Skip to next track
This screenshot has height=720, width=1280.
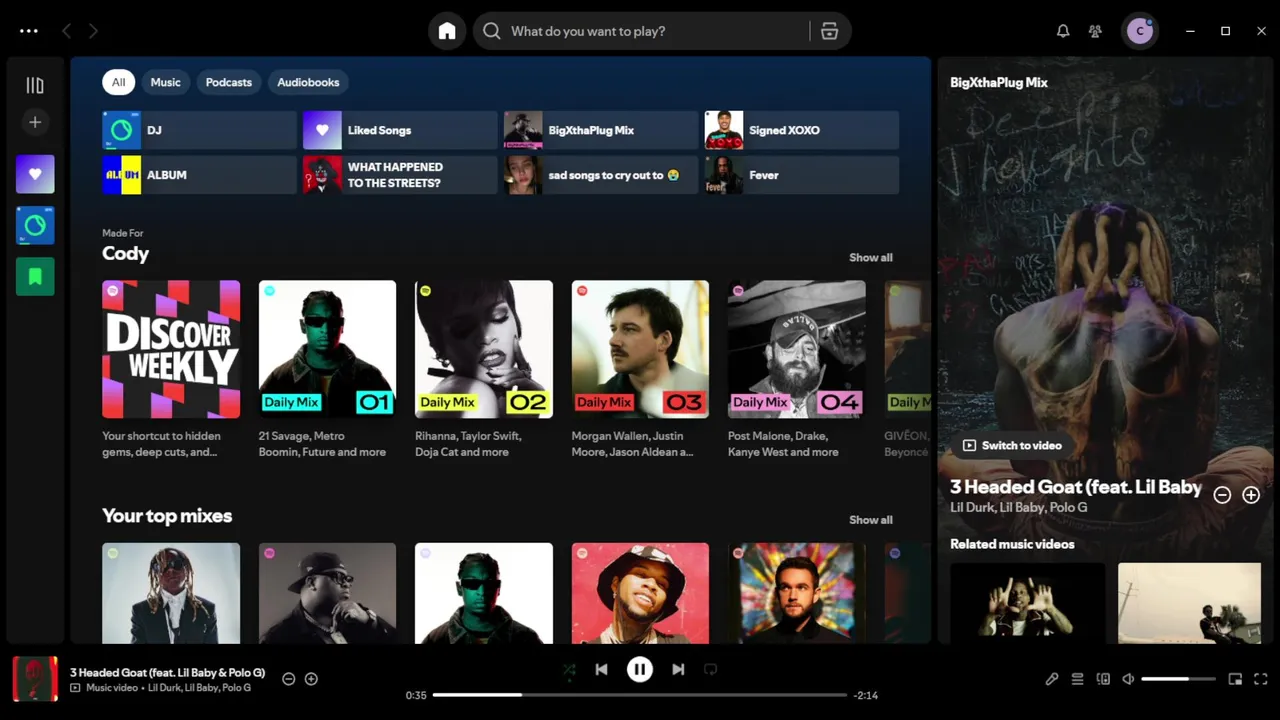tap(678, 670)
